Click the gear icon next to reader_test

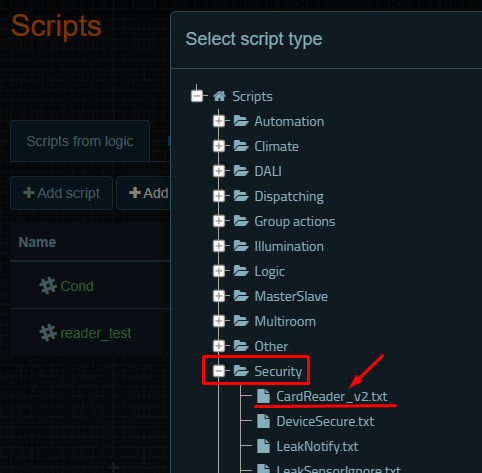point(48,333)
